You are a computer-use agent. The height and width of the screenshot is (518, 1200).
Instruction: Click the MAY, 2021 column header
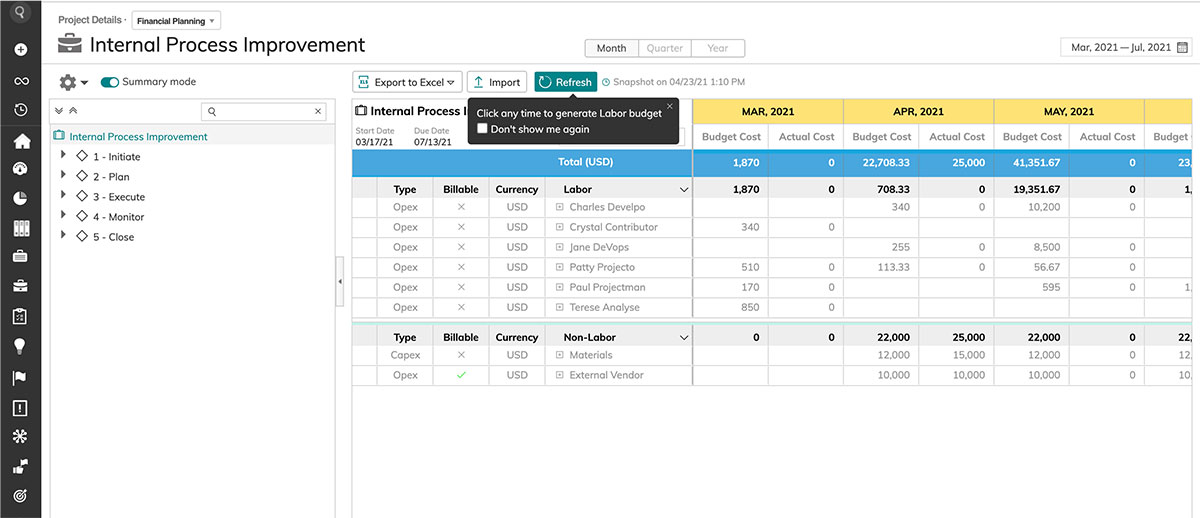click(1068, 112)
